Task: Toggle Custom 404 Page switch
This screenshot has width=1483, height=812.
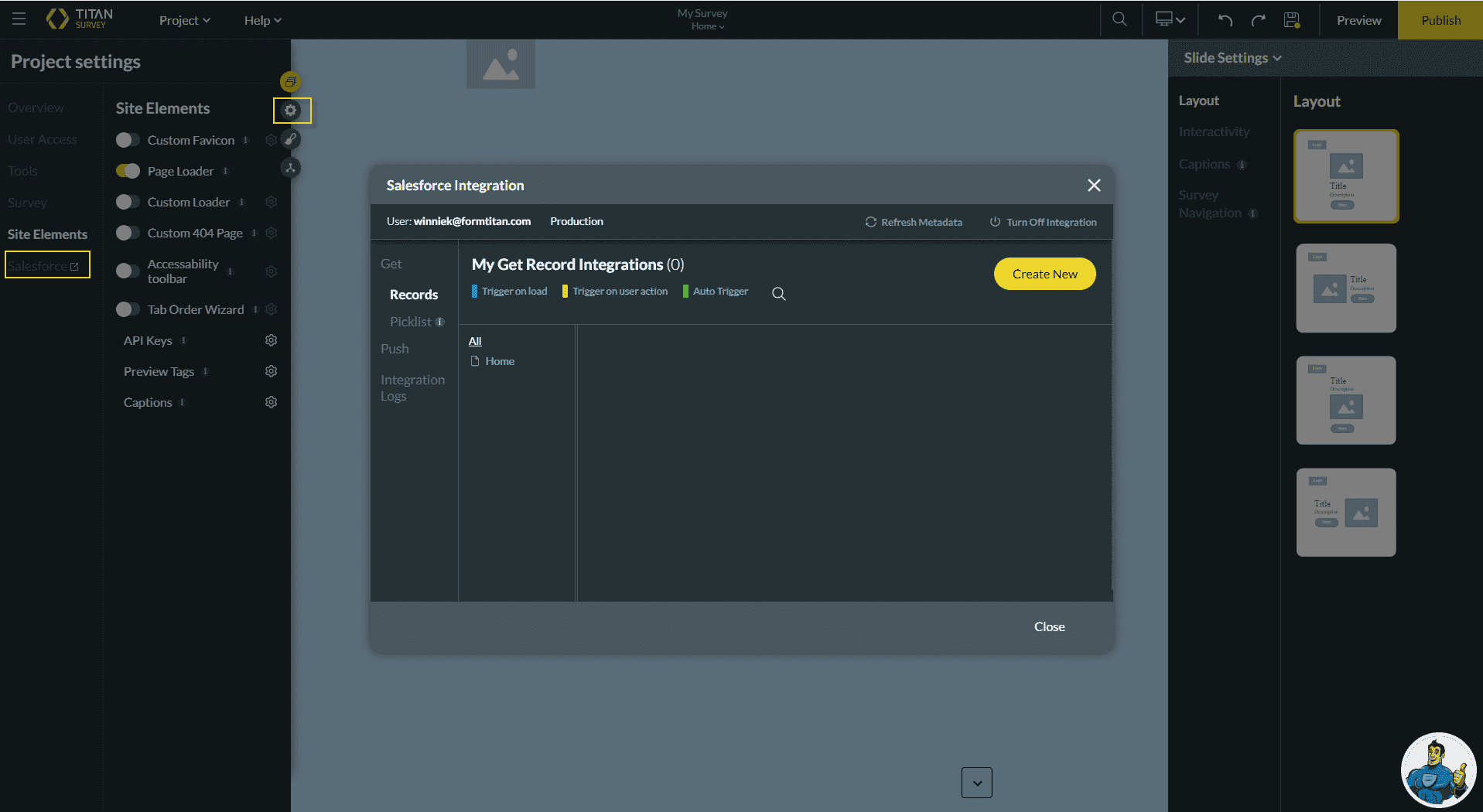Action: point(128,233)
